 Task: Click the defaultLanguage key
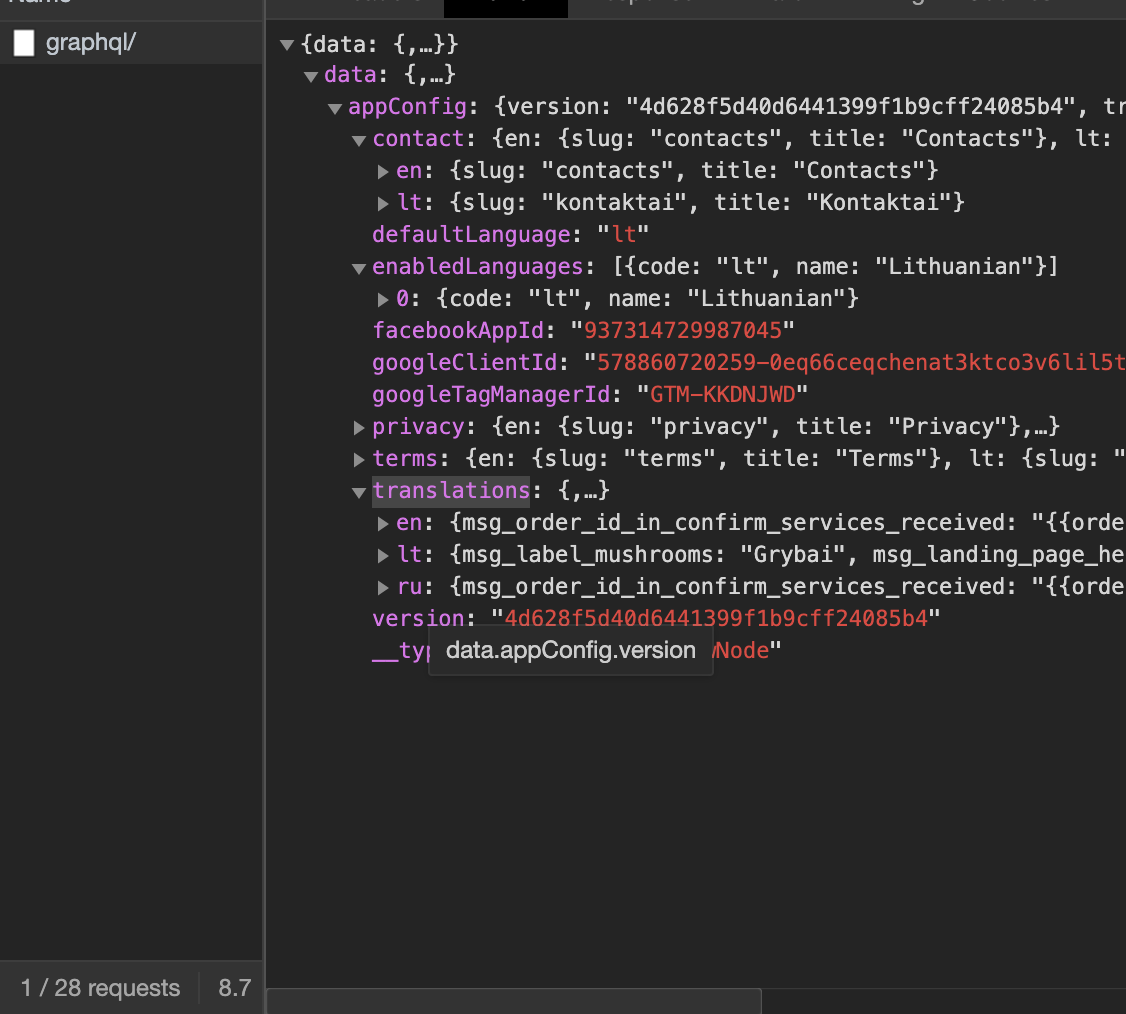click(471, 234)
